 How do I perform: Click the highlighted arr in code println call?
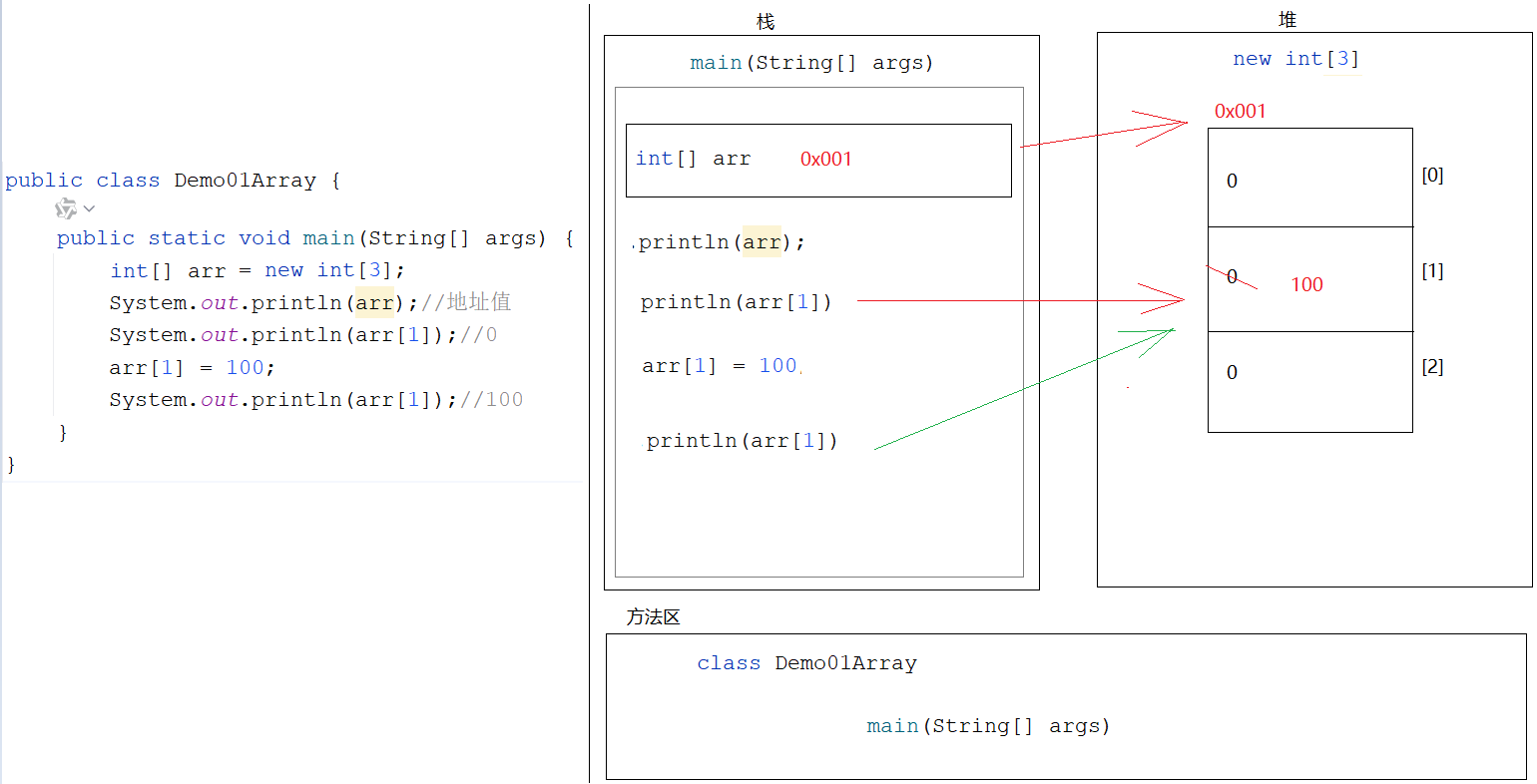374,302
